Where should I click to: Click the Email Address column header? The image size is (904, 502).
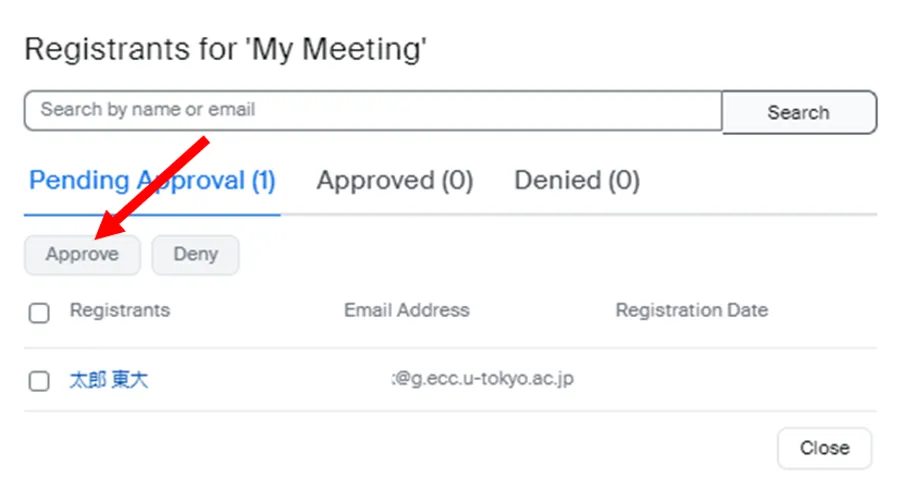tap(406, 310)
